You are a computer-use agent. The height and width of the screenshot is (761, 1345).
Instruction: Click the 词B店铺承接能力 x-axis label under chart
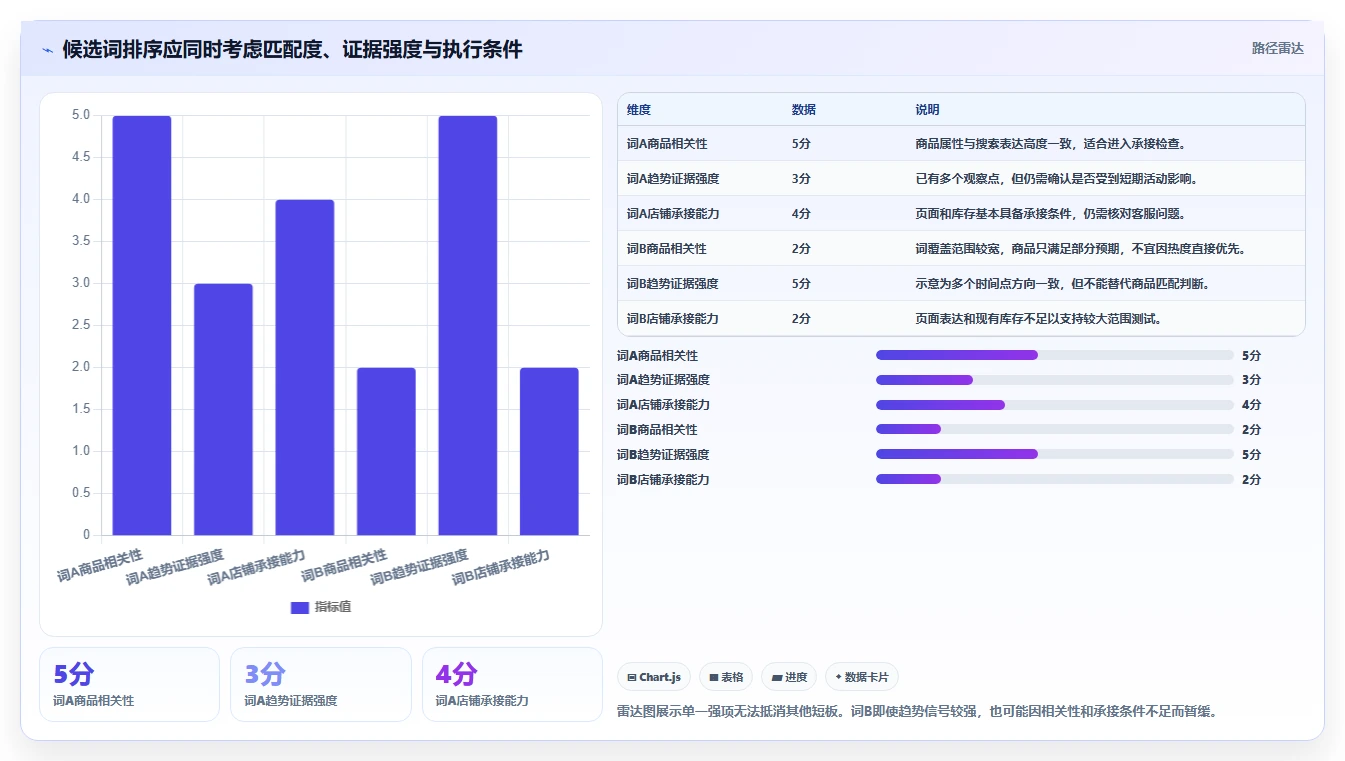(x=501, y=568)
